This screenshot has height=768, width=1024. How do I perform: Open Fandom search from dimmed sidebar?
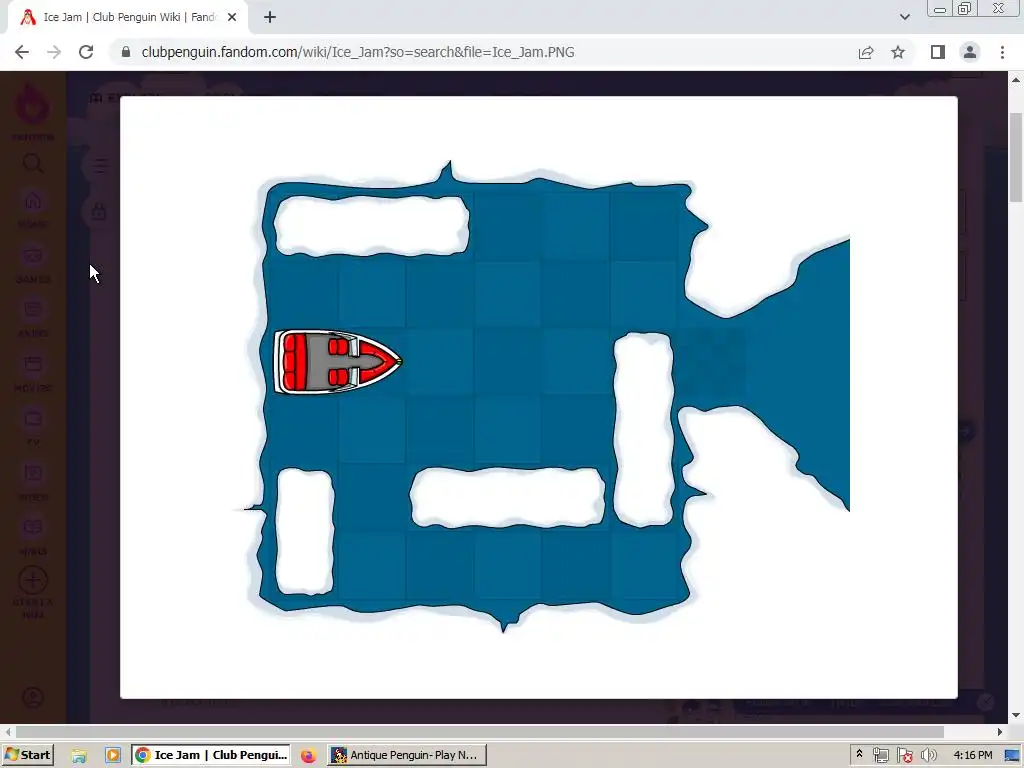tap(33, 163)
